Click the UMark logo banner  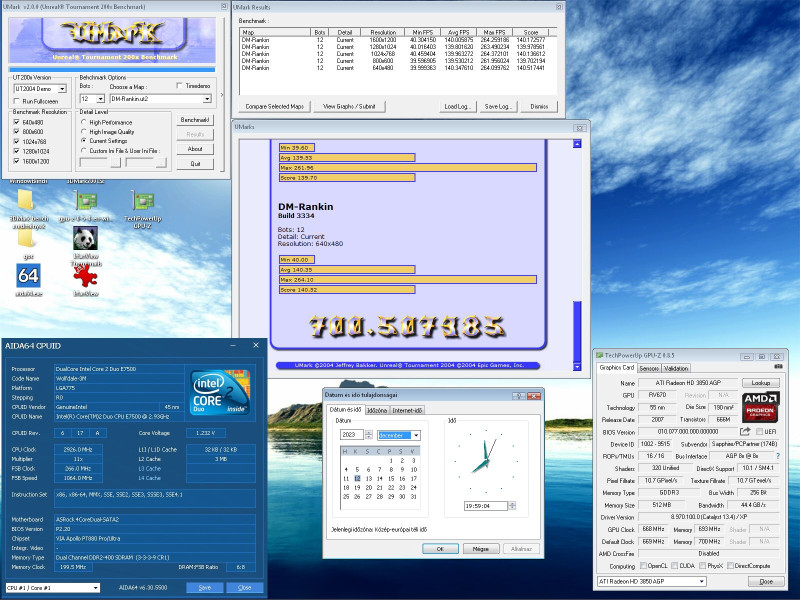tap(112, 41)
